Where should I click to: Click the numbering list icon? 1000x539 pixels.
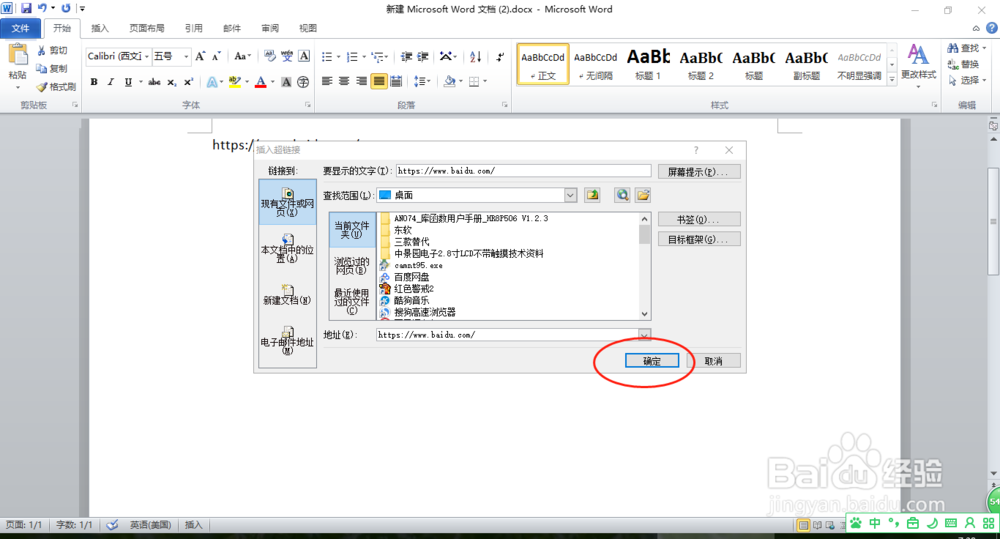351,57
